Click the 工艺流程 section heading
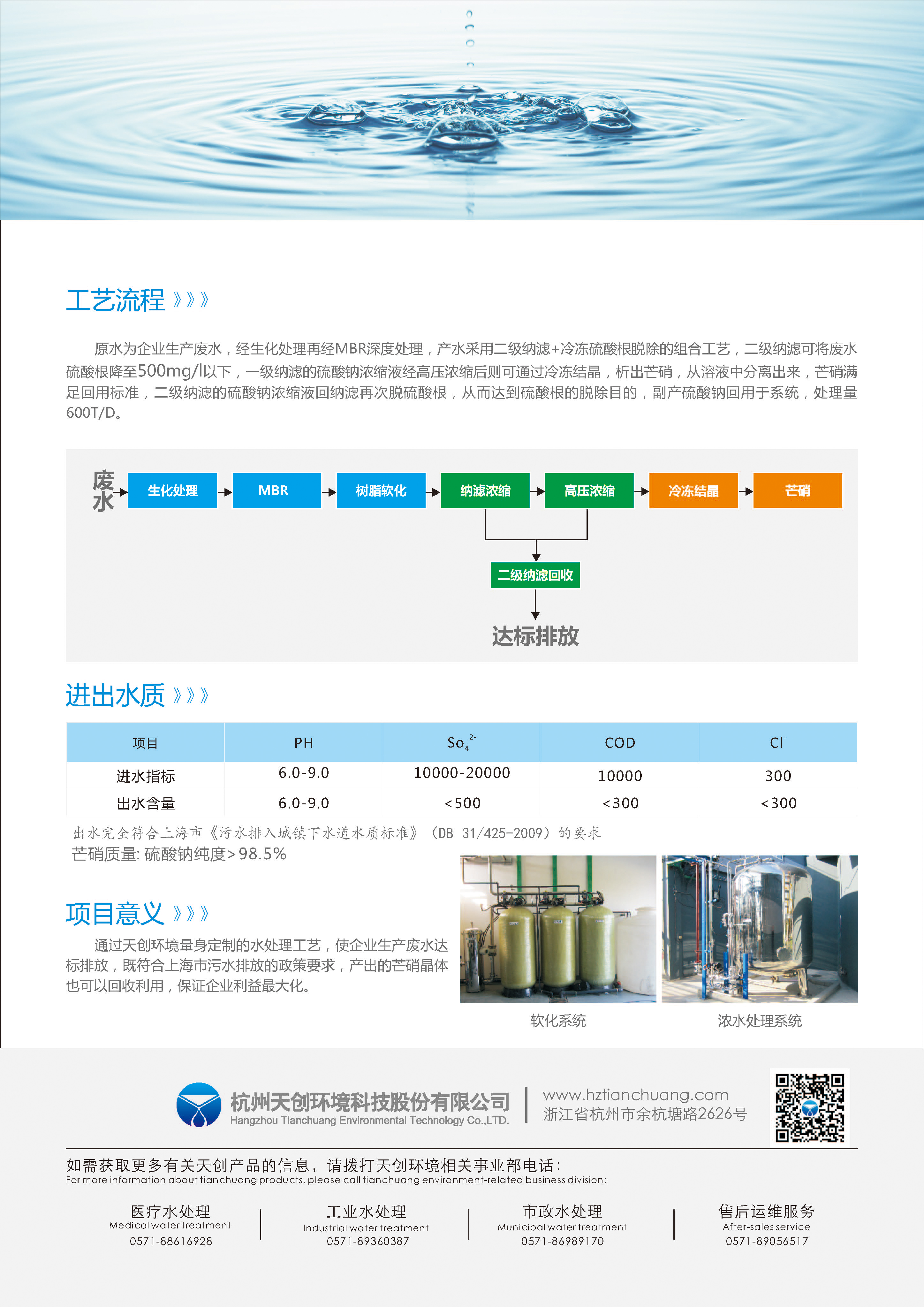 coord(116,300)
